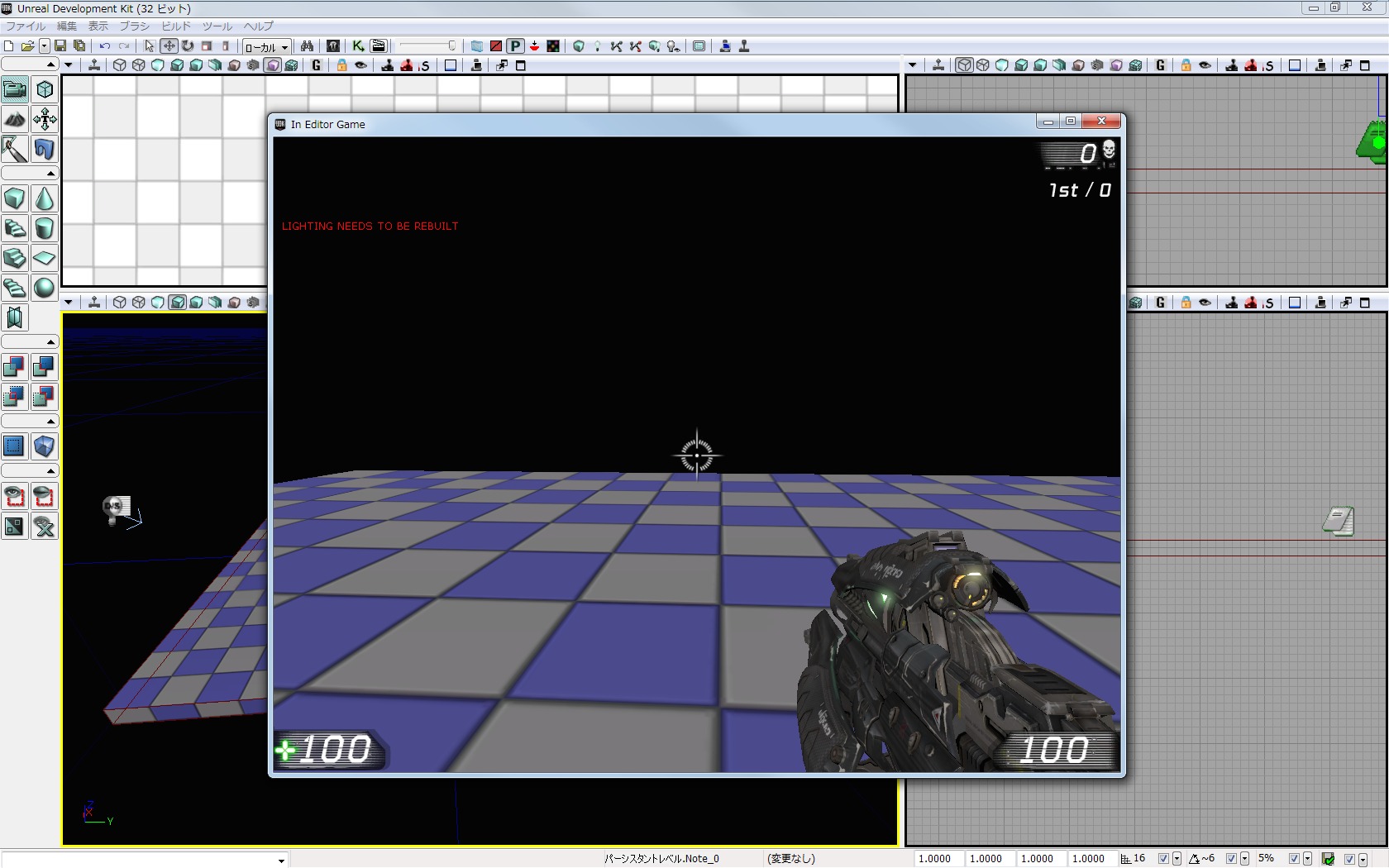Toggle drag grid snap checkbox
The height and width of the screenshot is (868, 1389).
tap(1163, 859)
